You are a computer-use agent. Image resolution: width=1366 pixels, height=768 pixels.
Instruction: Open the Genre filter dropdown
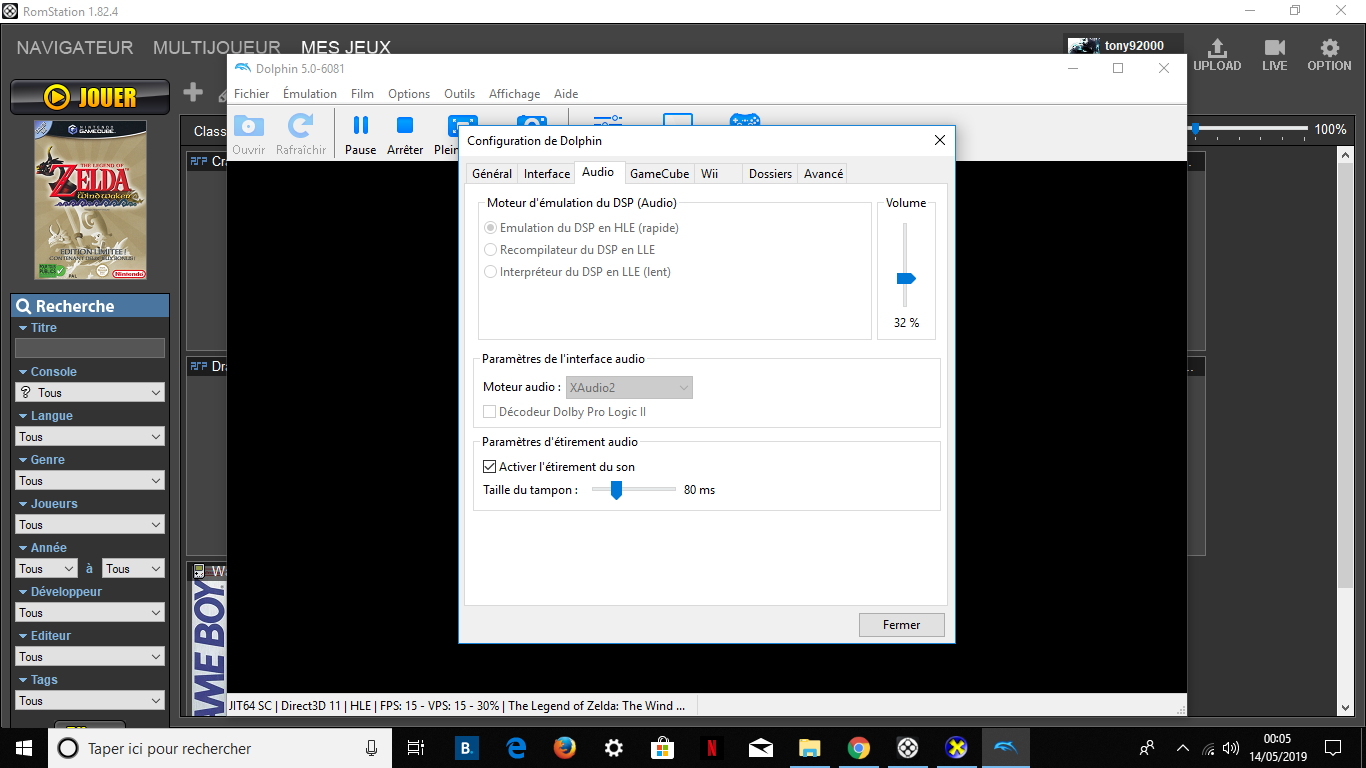pyautogui.click(x=90, y=481)
